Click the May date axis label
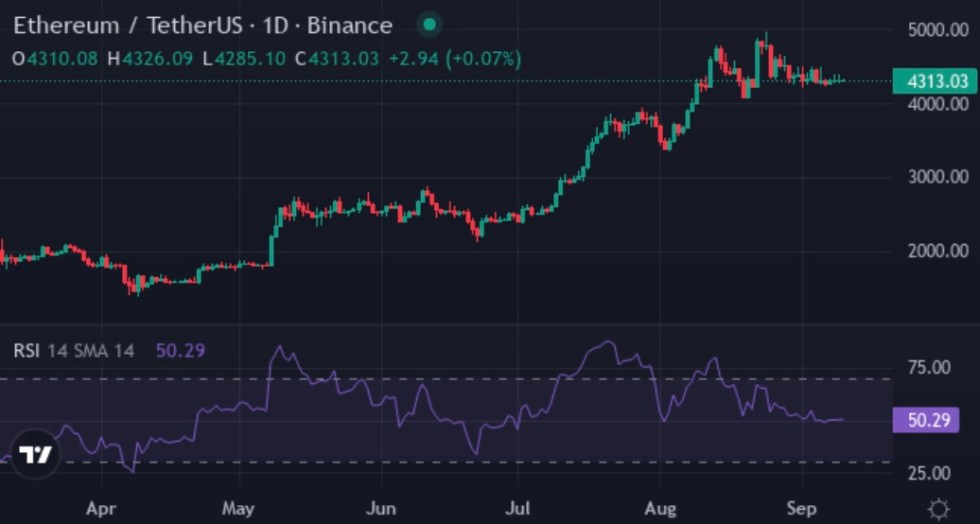This screenshot has height=524, width=980. tap(238, 509)
